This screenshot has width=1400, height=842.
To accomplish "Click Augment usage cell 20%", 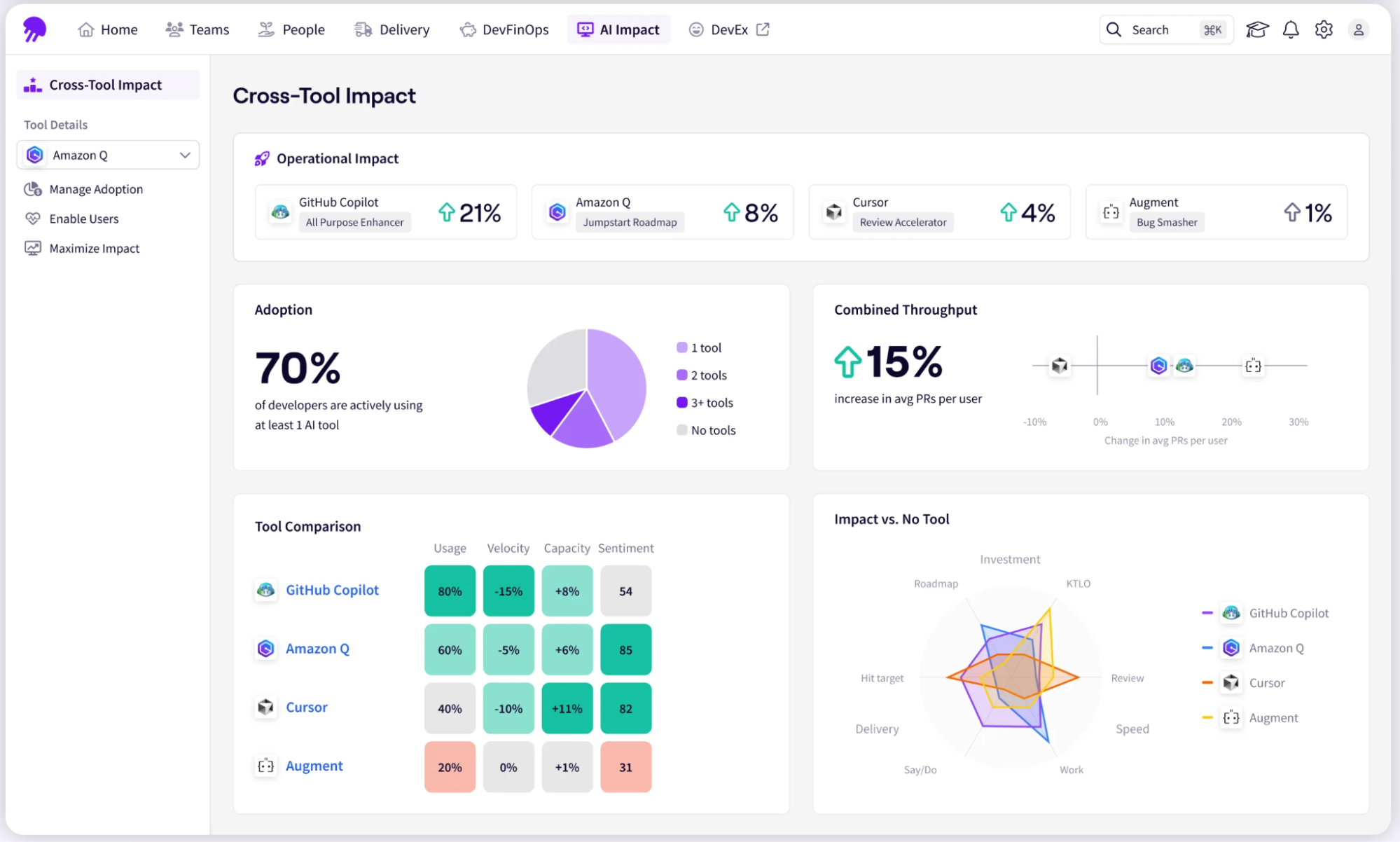I will [x=450, y=767].
